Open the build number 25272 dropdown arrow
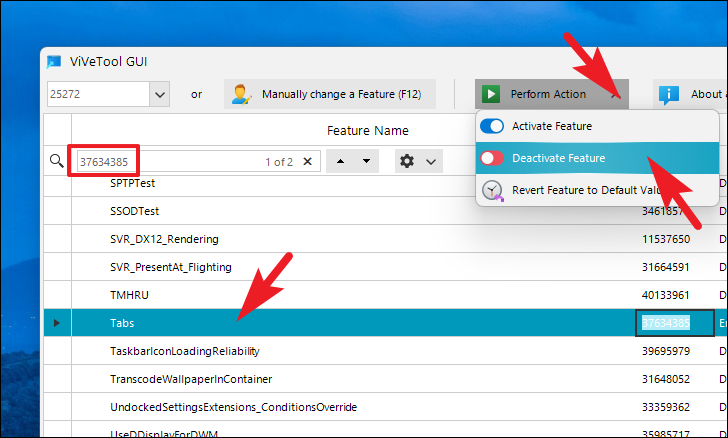This screenshot has width=728, height=438. 160,94
